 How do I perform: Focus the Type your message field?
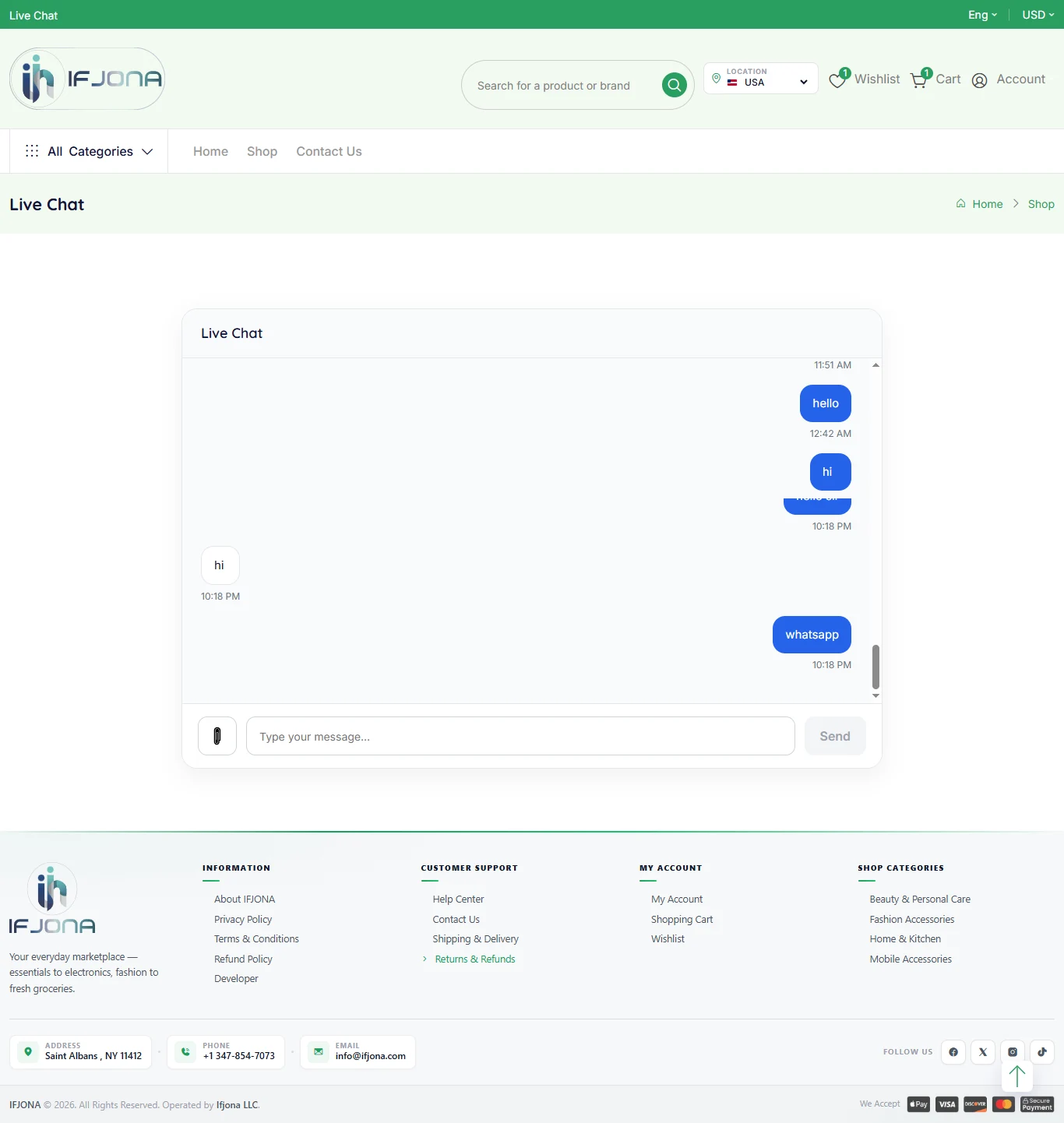pyautogui.click(x=520, y=736)
